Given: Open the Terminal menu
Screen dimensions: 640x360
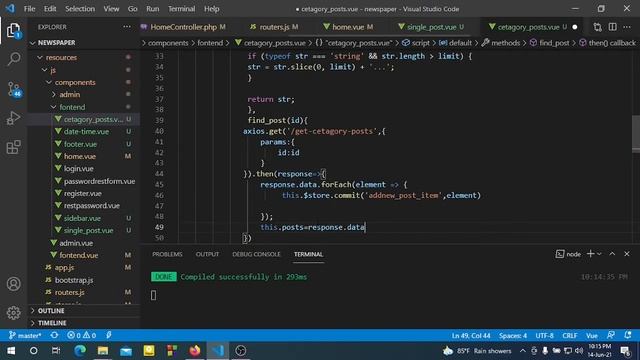Looking at the screenshot, I should click(x=181, y=9).
